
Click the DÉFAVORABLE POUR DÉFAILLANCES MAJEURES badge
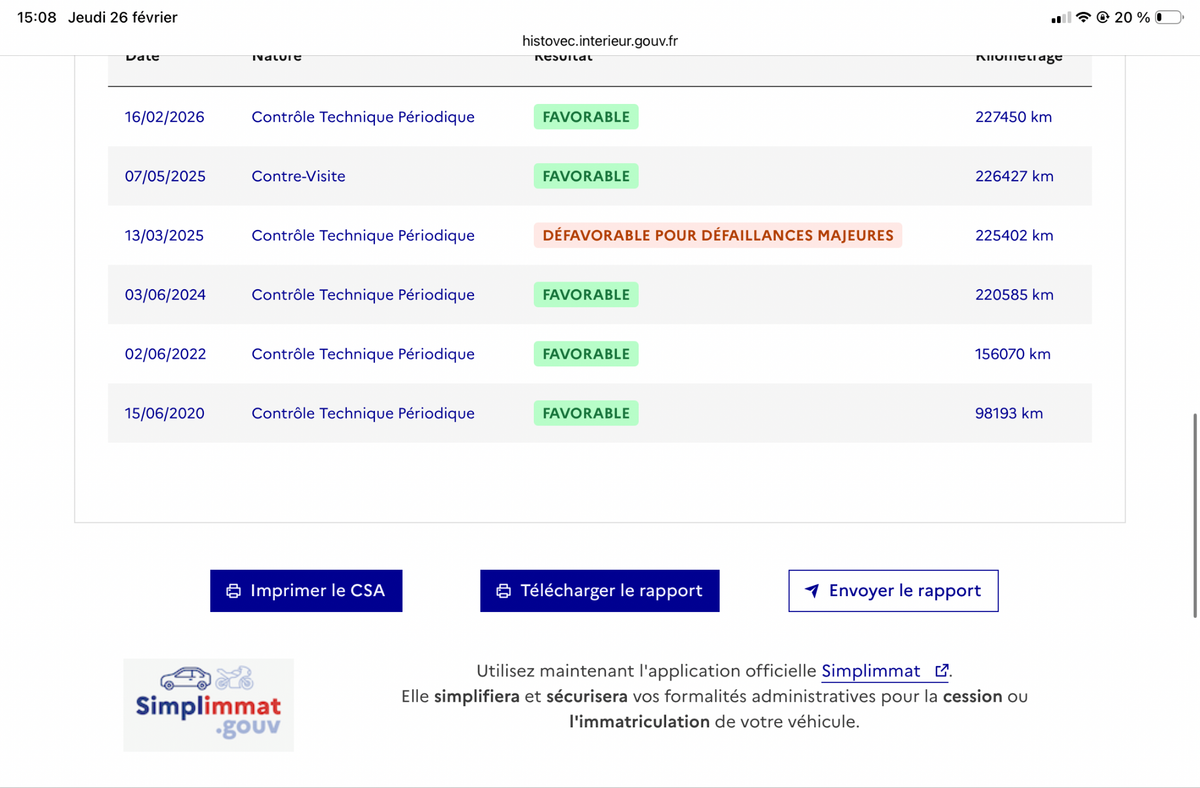(x=718, y=235)
